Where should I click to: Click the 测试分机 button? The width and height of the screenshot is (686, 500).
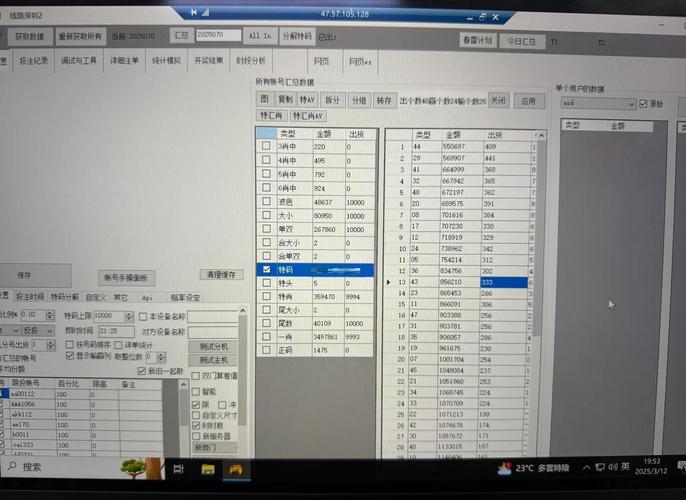(x=214, y=346)
